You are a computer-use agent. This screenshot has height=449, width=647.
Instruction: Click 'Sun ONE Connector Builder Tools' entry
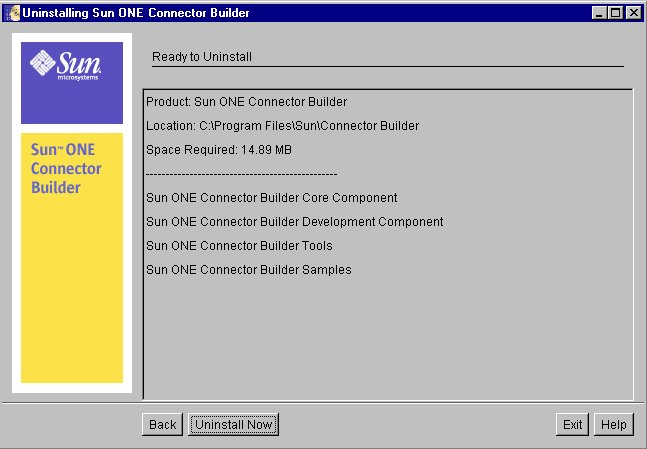pos(239,246)
